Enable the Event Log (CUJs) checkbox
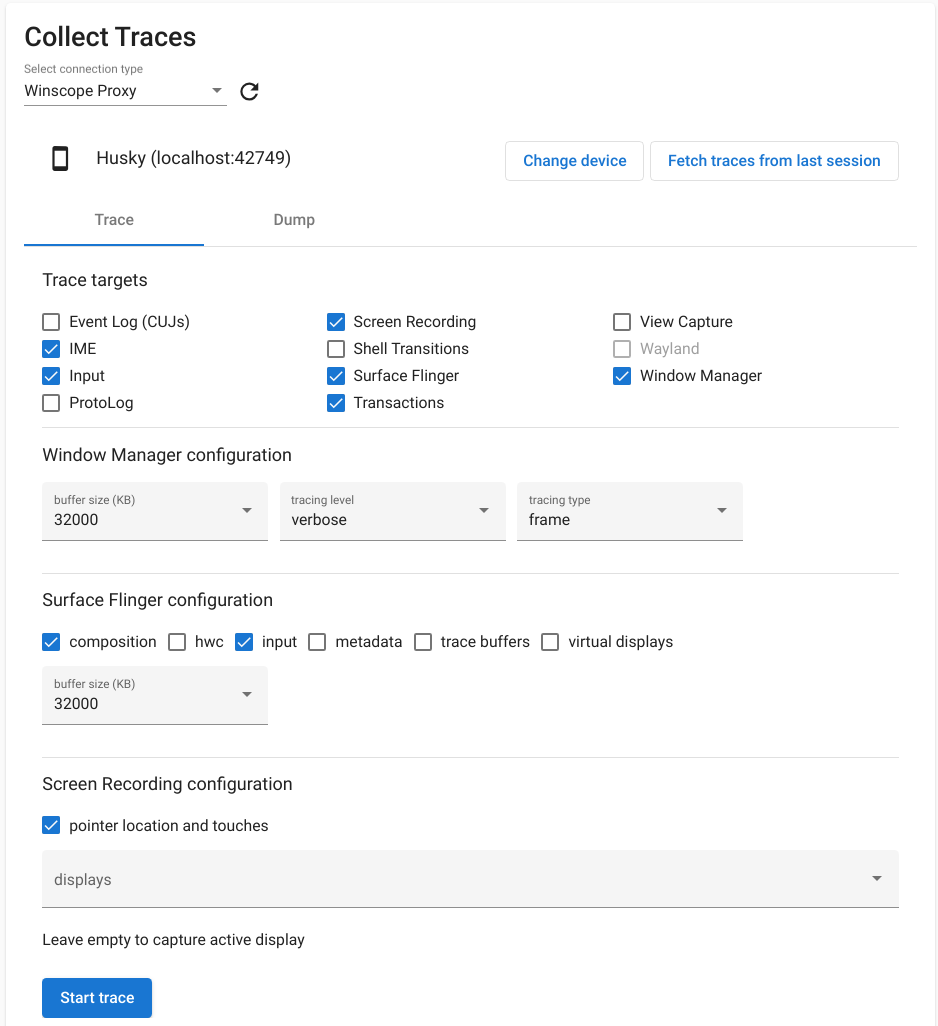The width and height of the screenshot is (938, 1026). pyautogui.click(x=51, y=322)
